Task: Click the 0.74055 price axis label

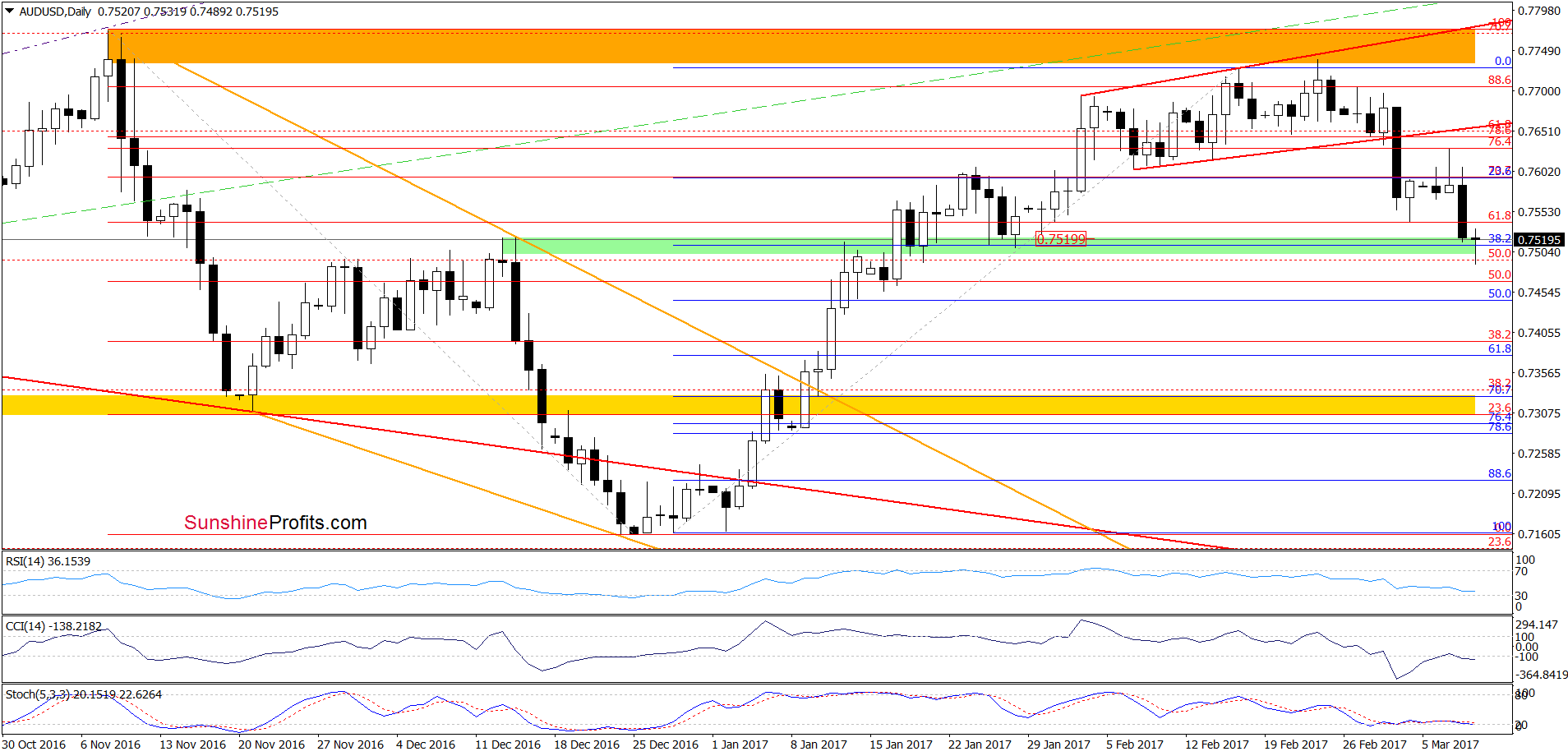Action: 1538,333
